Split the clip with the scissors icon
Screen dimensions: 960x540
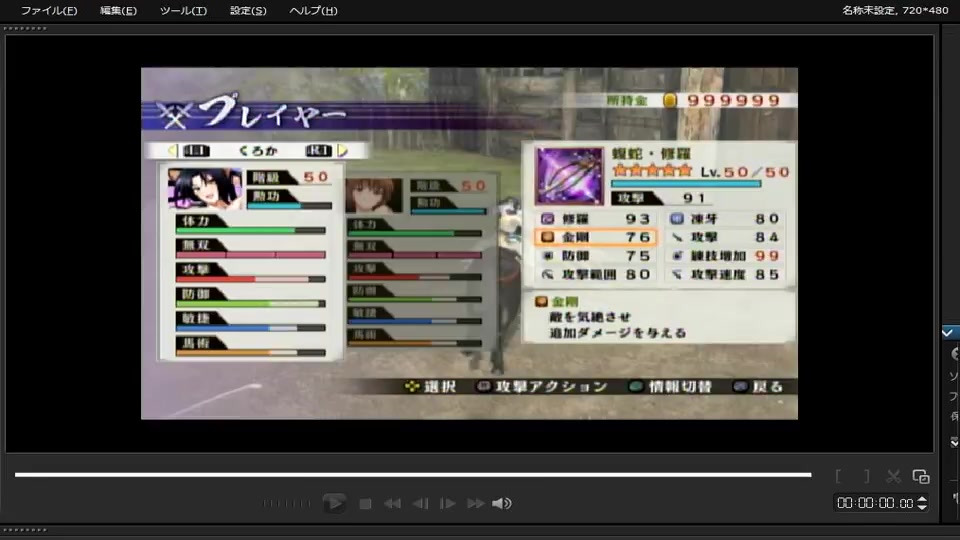coord(893,476)
